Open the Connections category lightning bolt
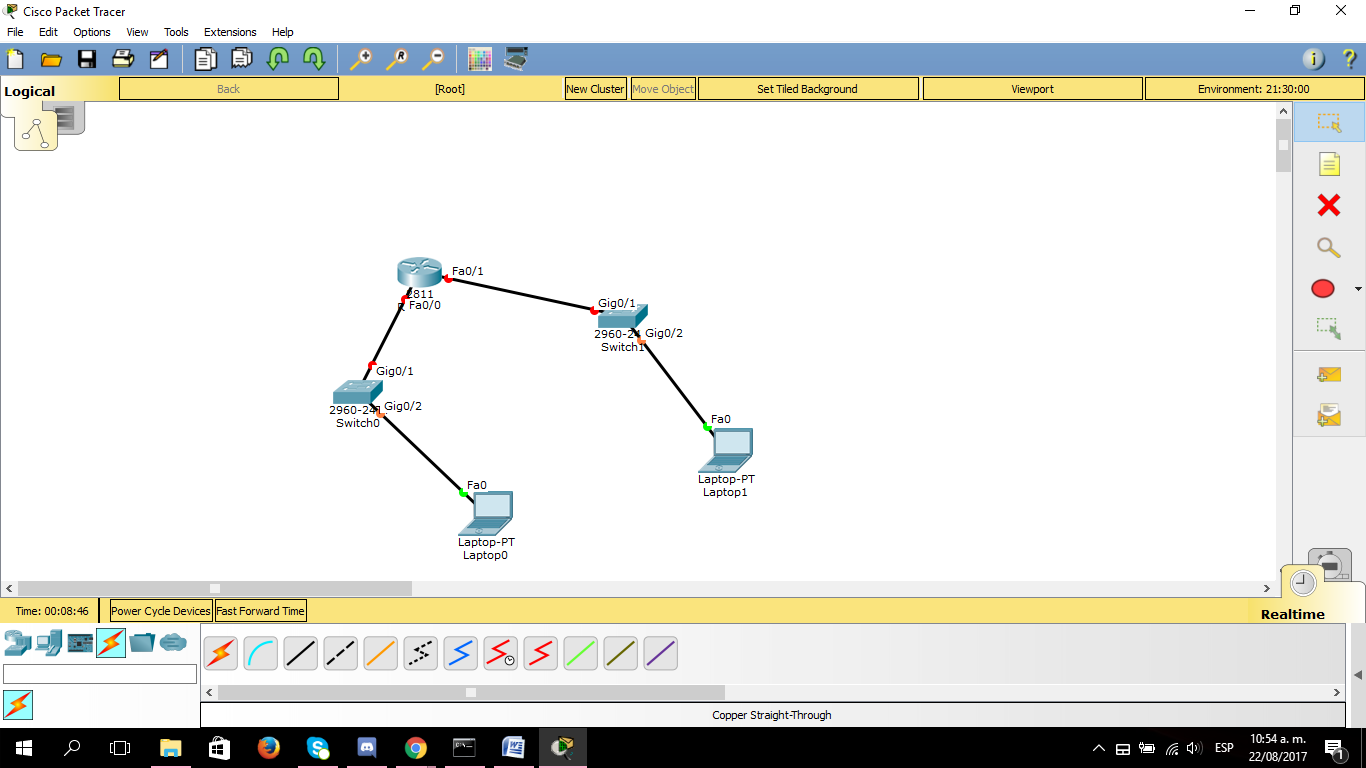The width and height of the screenshot is (1366, 768). [x=112, y=644]
